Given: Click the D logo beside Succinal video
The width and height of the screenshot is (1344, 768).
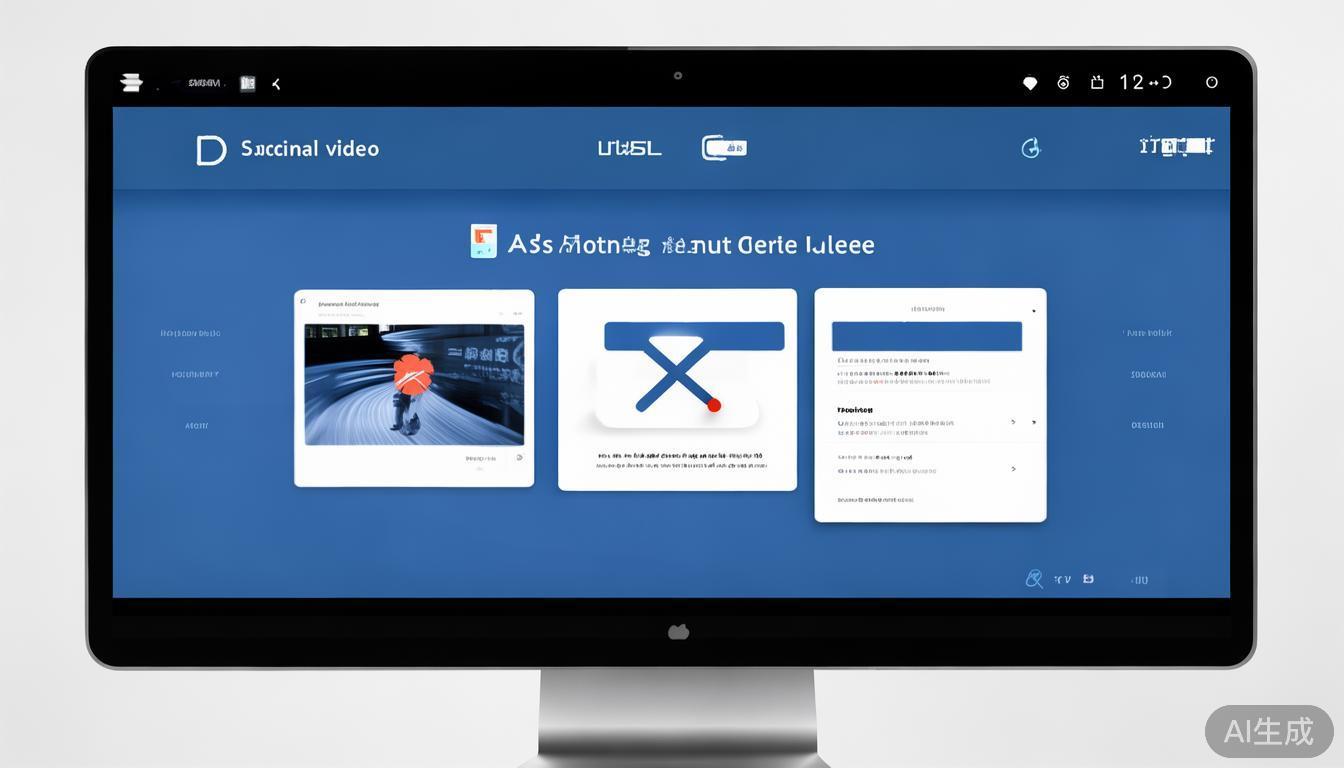Looking at the screenshot, I should click(x=211, y=150).
